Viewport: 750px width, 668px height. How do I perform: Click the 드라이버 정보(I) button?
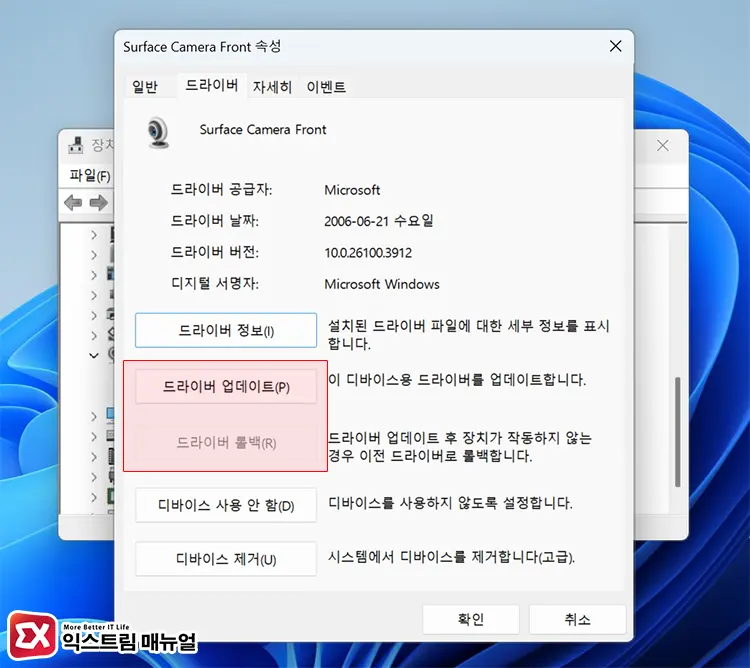click(226, 330)
